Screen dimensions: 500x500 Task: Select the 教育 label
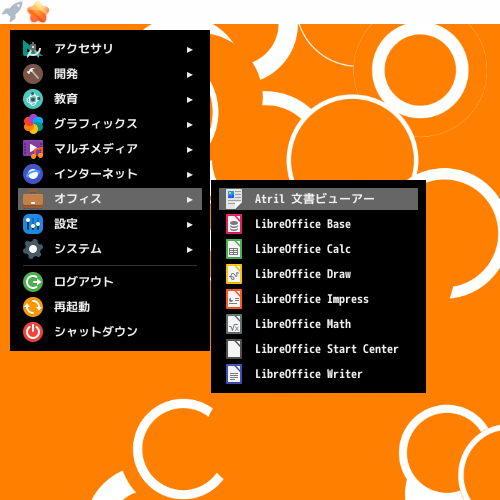[x=66, y=99]
